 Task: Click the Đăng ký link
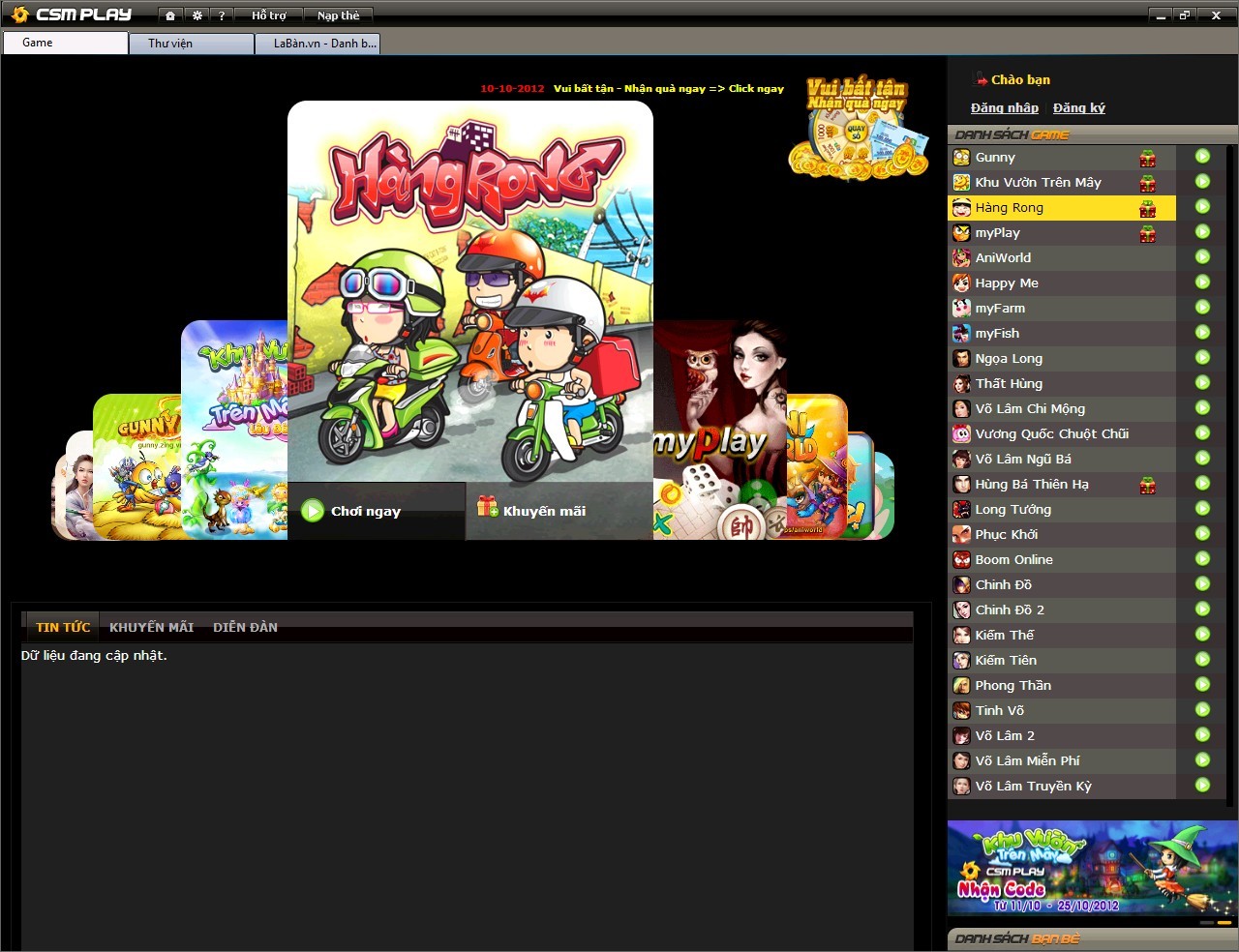(x=1079, y=108)
